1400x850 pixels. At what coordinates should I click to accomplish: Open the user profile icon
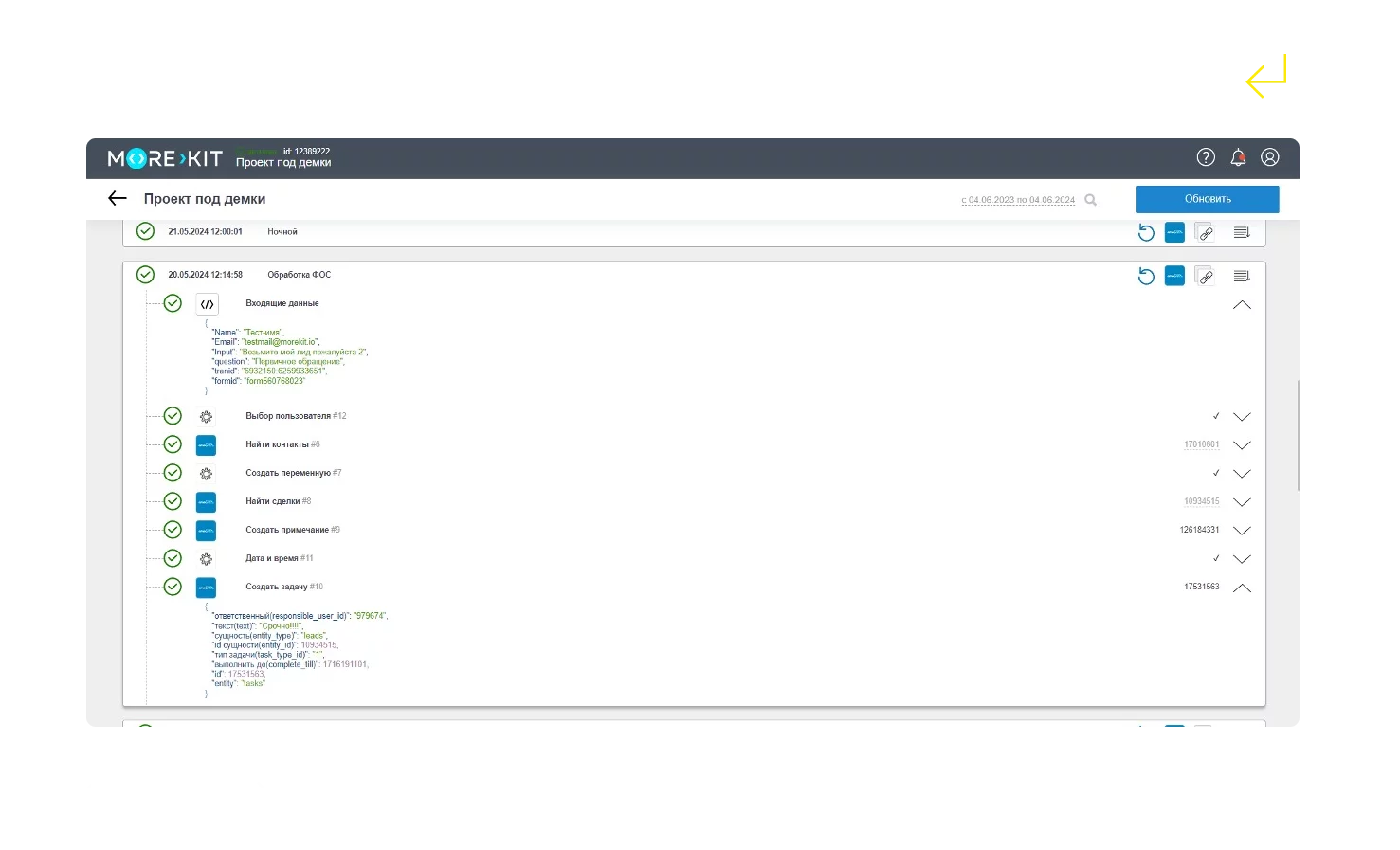[1270, 157]
